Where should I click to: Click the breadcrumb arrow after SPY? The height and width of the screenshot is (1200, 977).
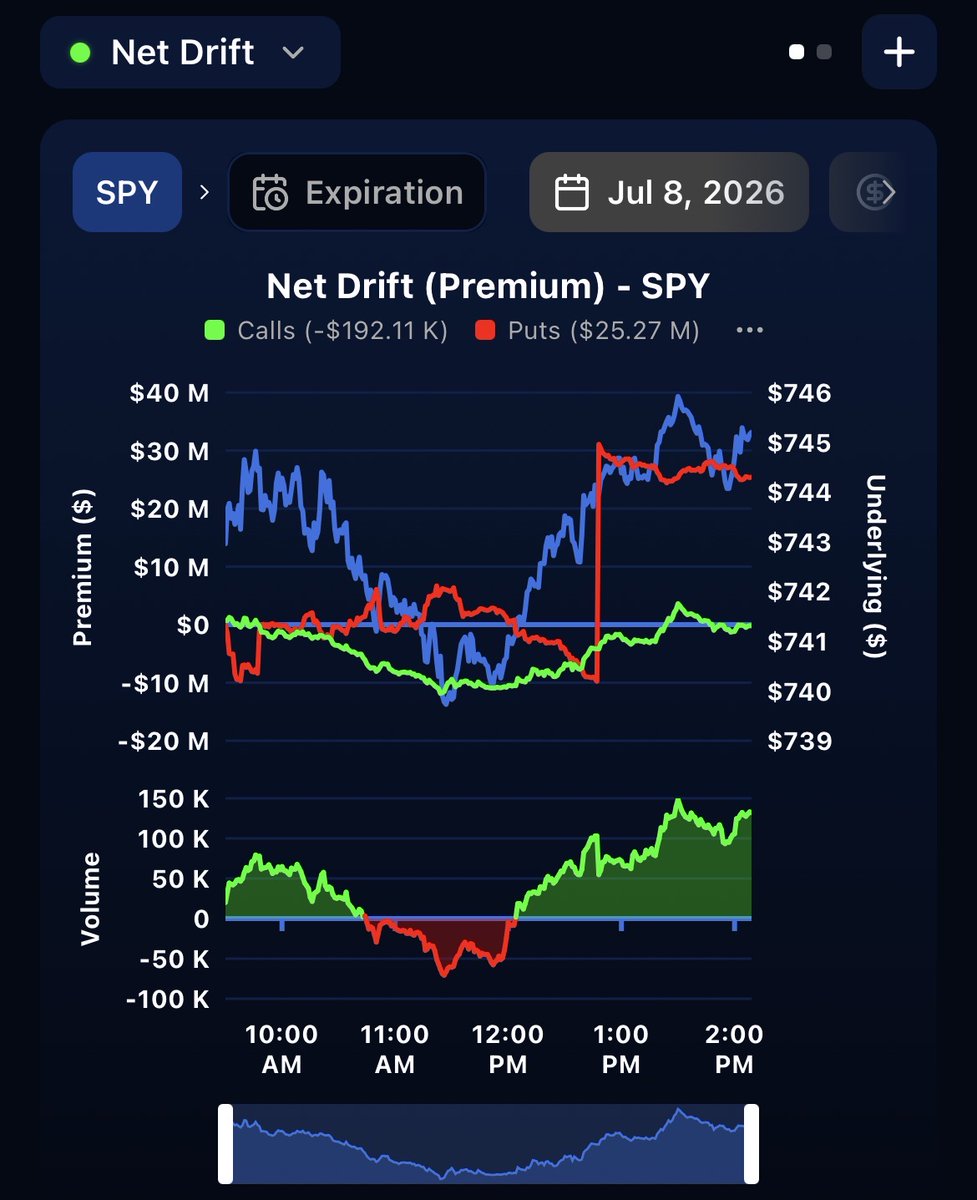(205, 192)
